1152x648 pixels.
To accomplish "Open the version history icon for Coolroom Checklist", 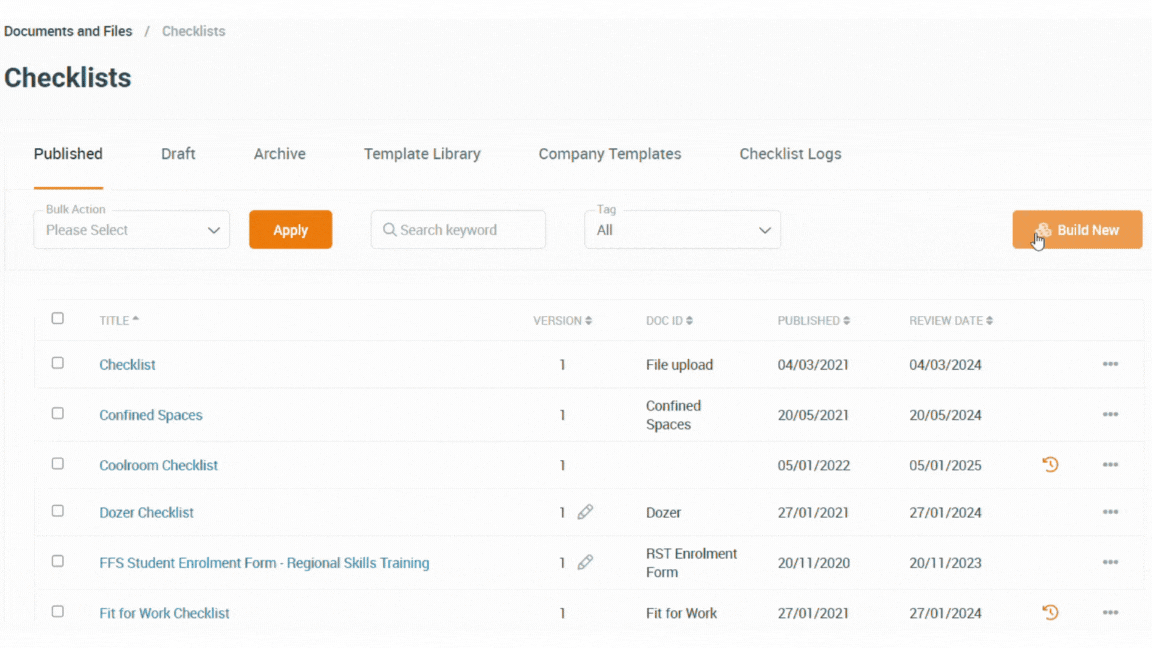I will (1050, 464).
